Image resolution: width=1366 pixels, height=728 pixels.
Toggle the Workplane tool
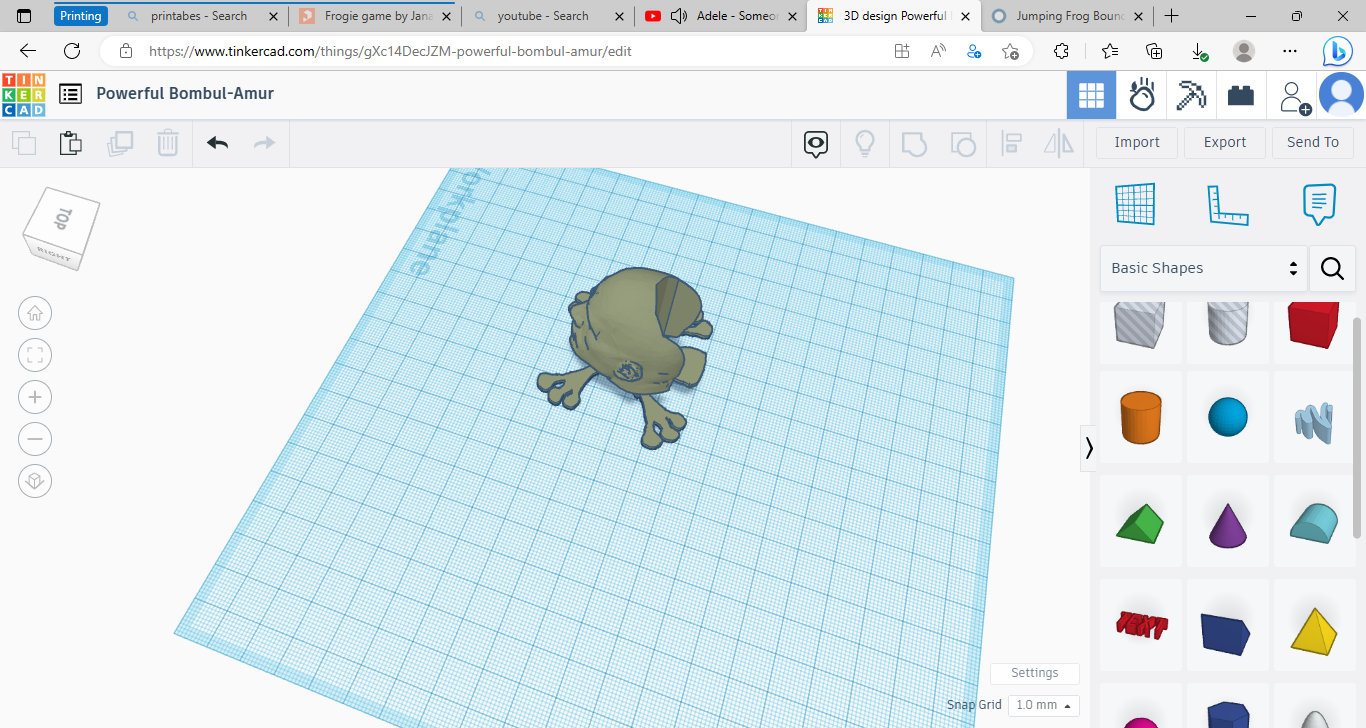coord(1135,205)
